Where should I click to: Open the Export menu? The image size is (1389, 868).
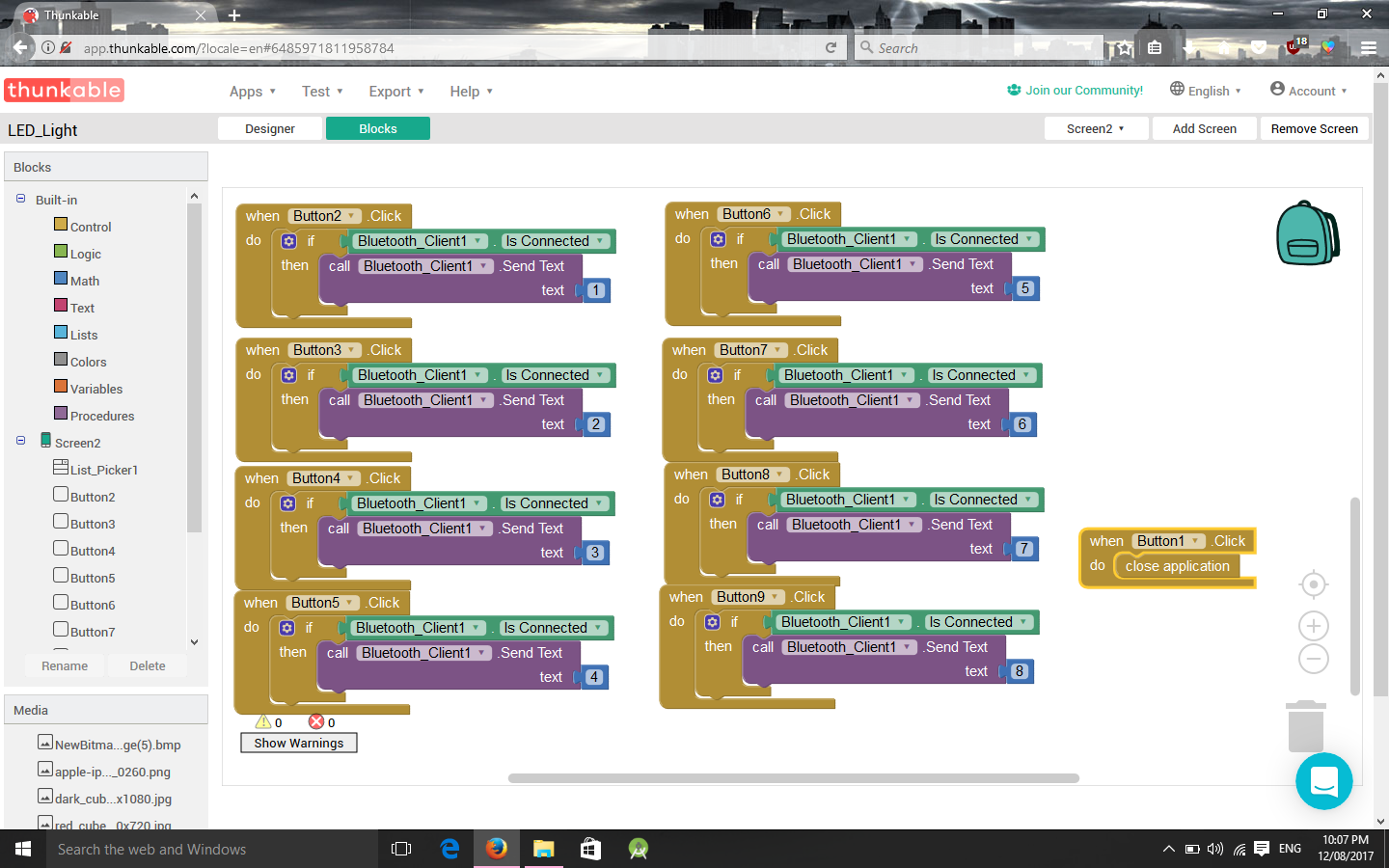click(x=396, y=92)
